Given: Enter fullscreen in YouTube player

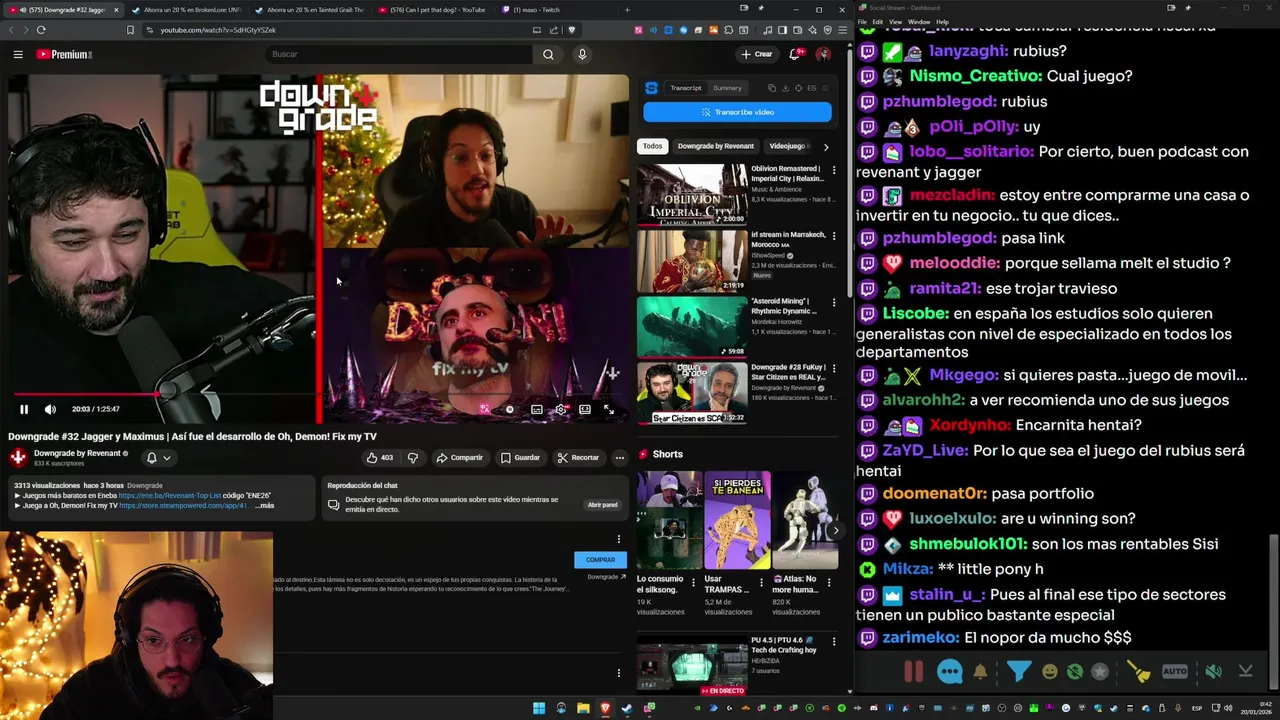Looking at the screenshot, I should (x=608, y=409).
